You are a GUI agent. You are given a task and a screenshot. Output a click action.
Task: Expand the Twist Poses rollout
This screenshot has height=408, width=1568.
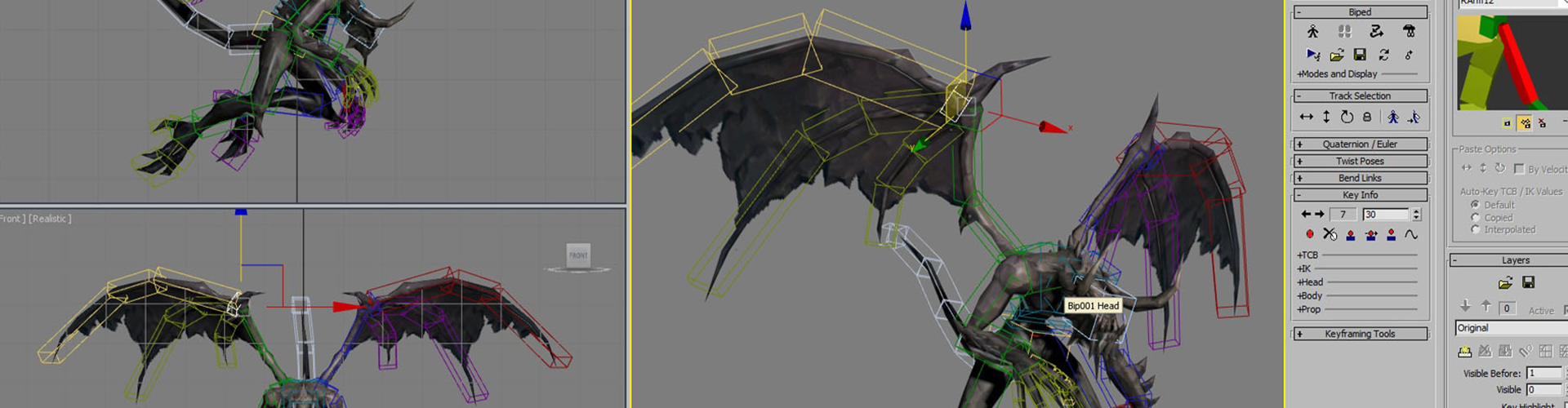[x=1360, y=162]
